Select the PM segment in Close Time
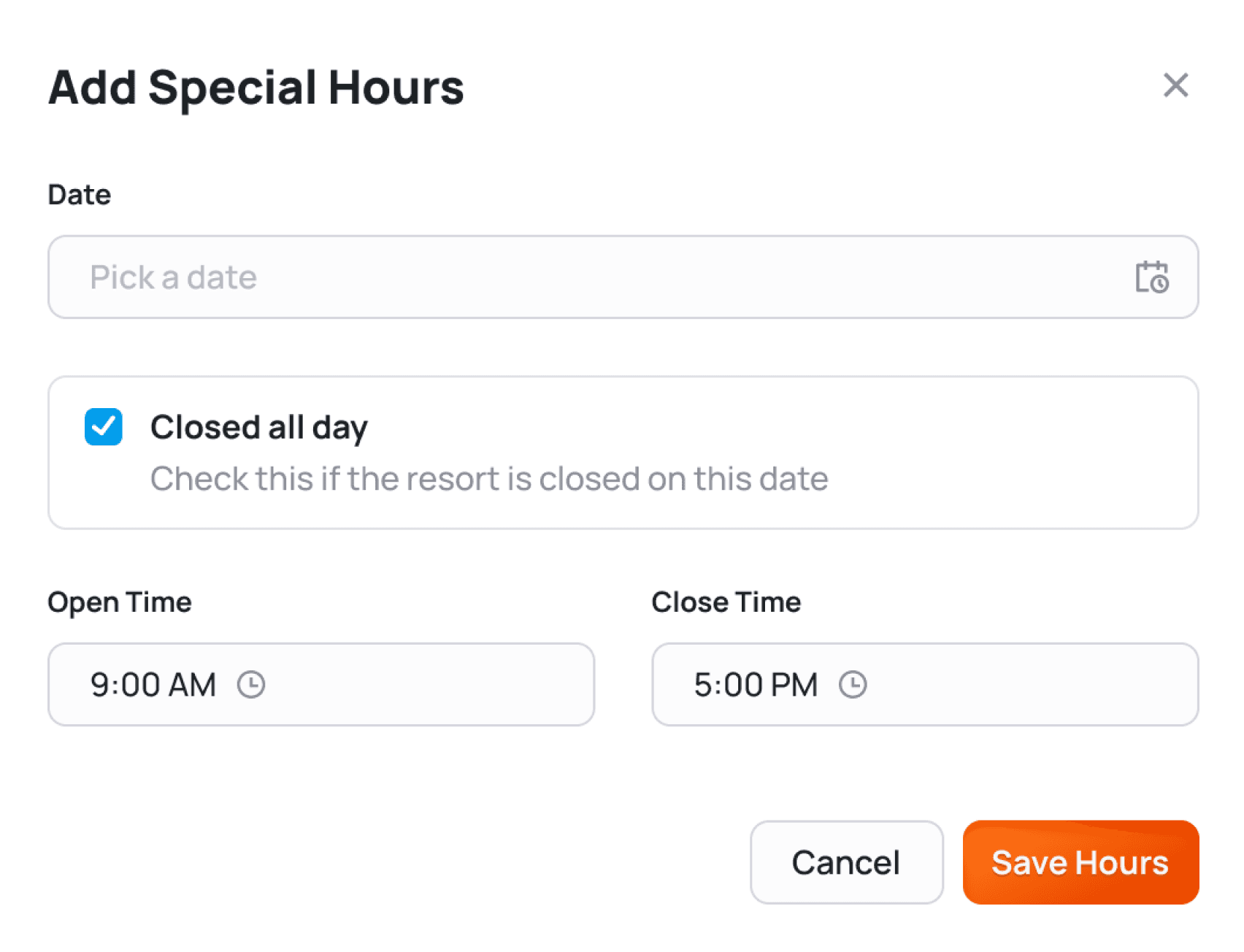1244x952 pixels. pyautogui.click(x=794, y=685)
